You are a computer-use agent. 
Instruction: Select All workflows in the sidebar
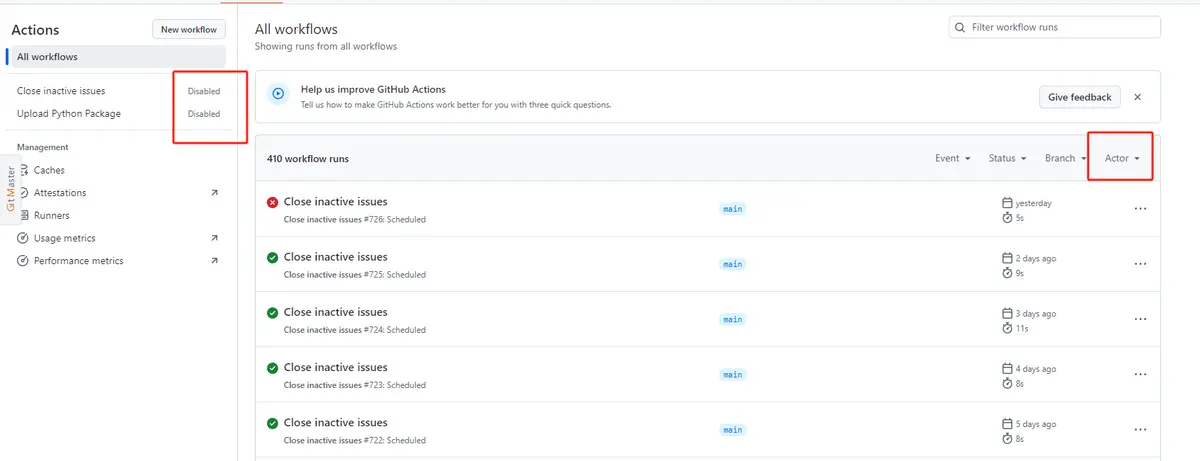point(117,57)
